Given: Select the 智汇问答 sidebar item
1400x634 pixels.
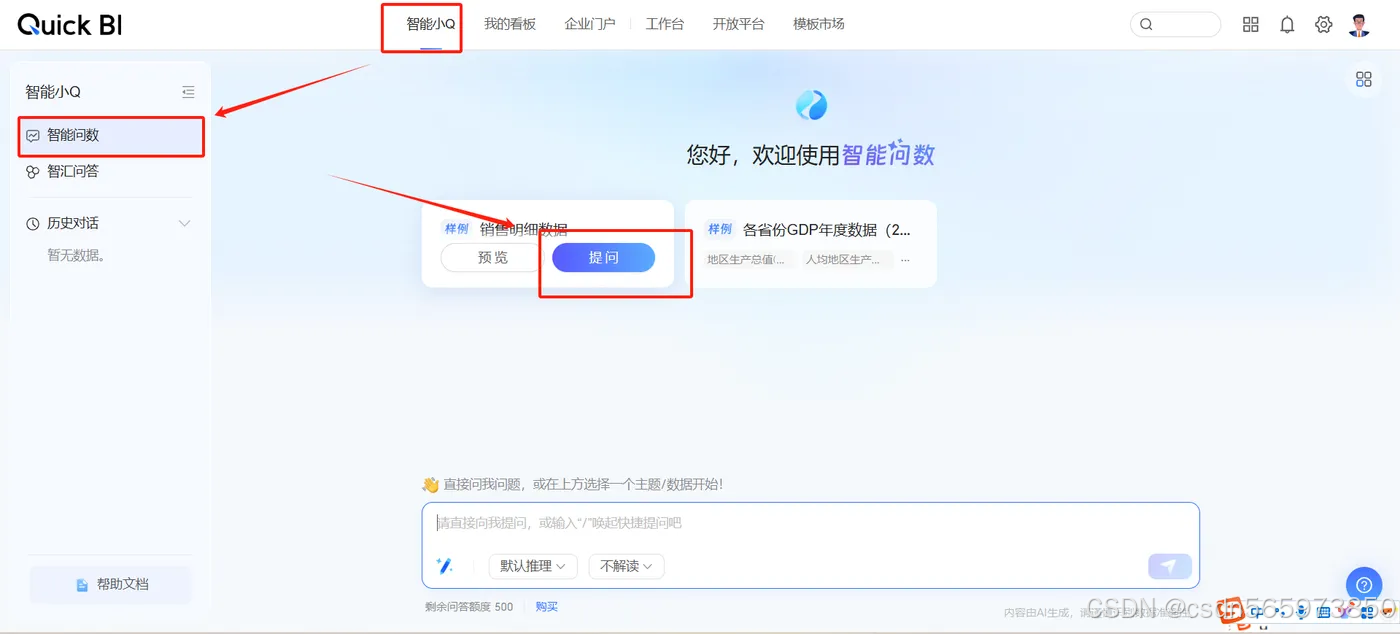Looking at the screenshot, I should 70,171.
